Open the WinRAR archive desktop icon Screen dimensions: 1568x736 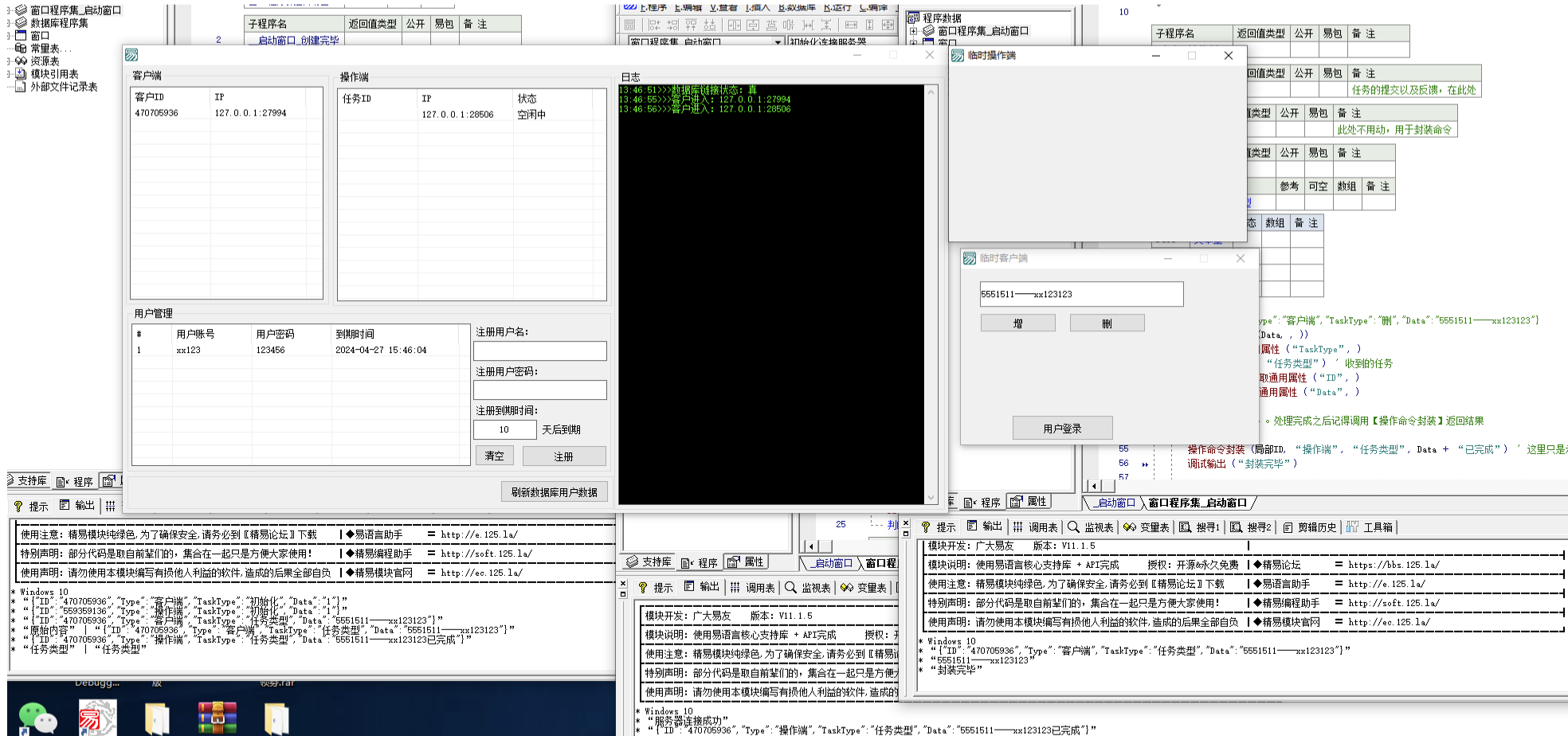point(218,718)
